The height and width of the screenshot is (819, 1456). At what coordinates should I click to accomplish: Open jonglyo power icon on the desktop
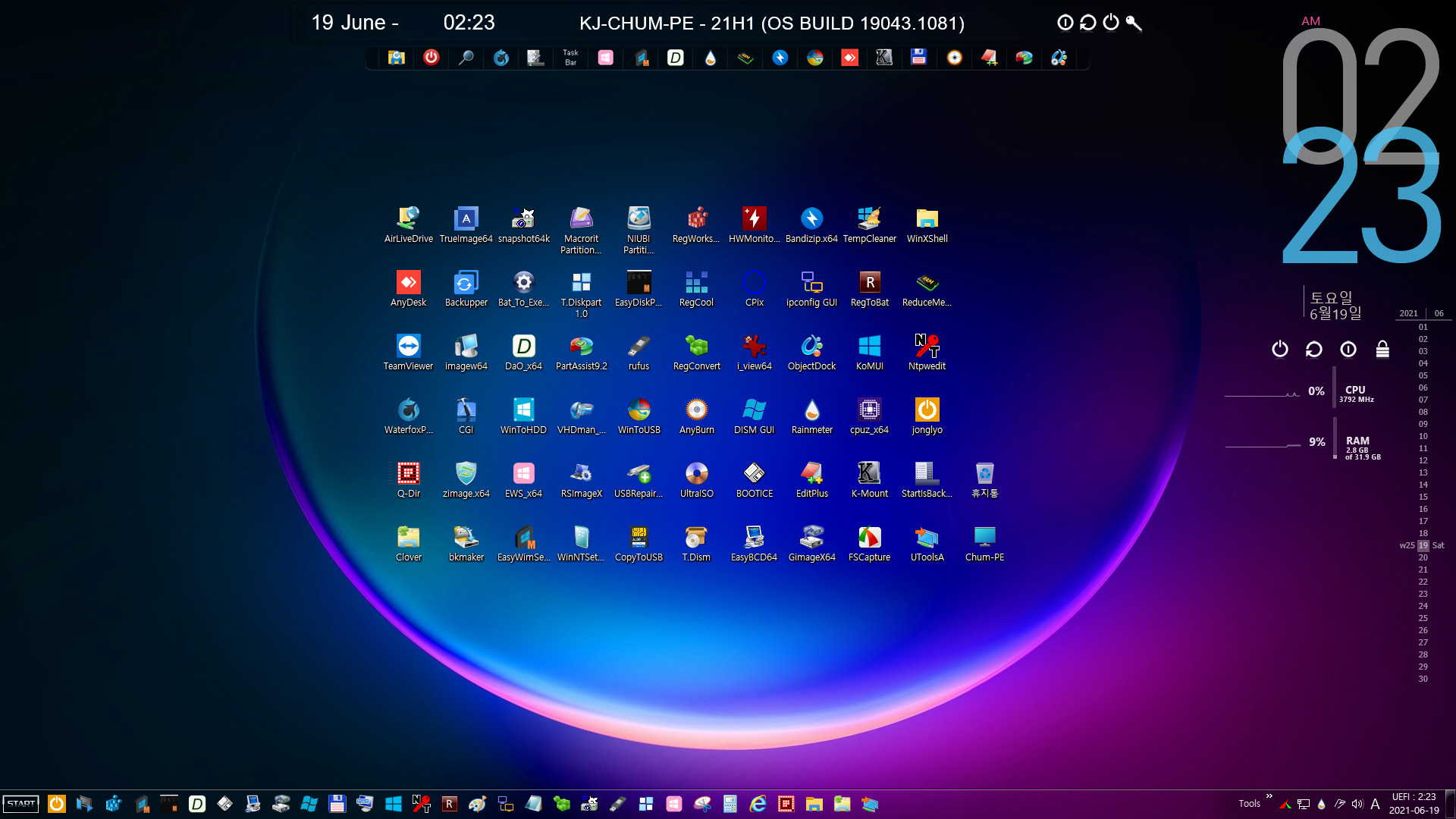[x=927, y=416]
